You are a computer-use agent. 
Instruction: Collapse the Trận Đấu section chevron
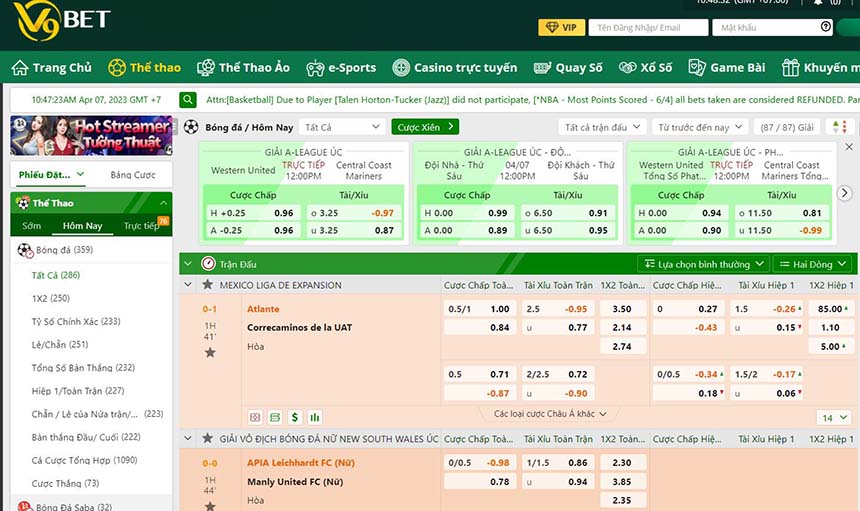tap(188, 264)
